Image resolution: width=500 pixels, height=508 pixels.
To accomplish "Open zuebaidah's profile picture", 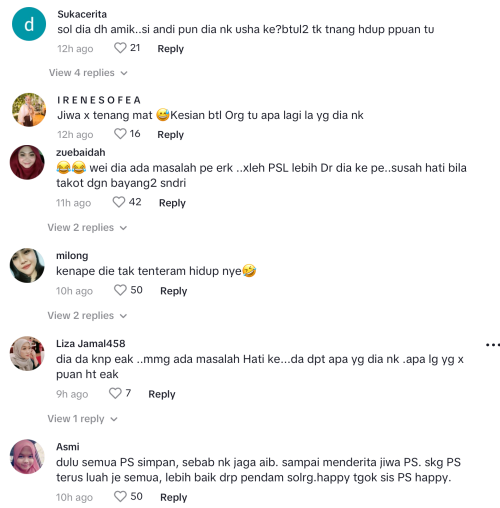I will (x=27, y=162).
